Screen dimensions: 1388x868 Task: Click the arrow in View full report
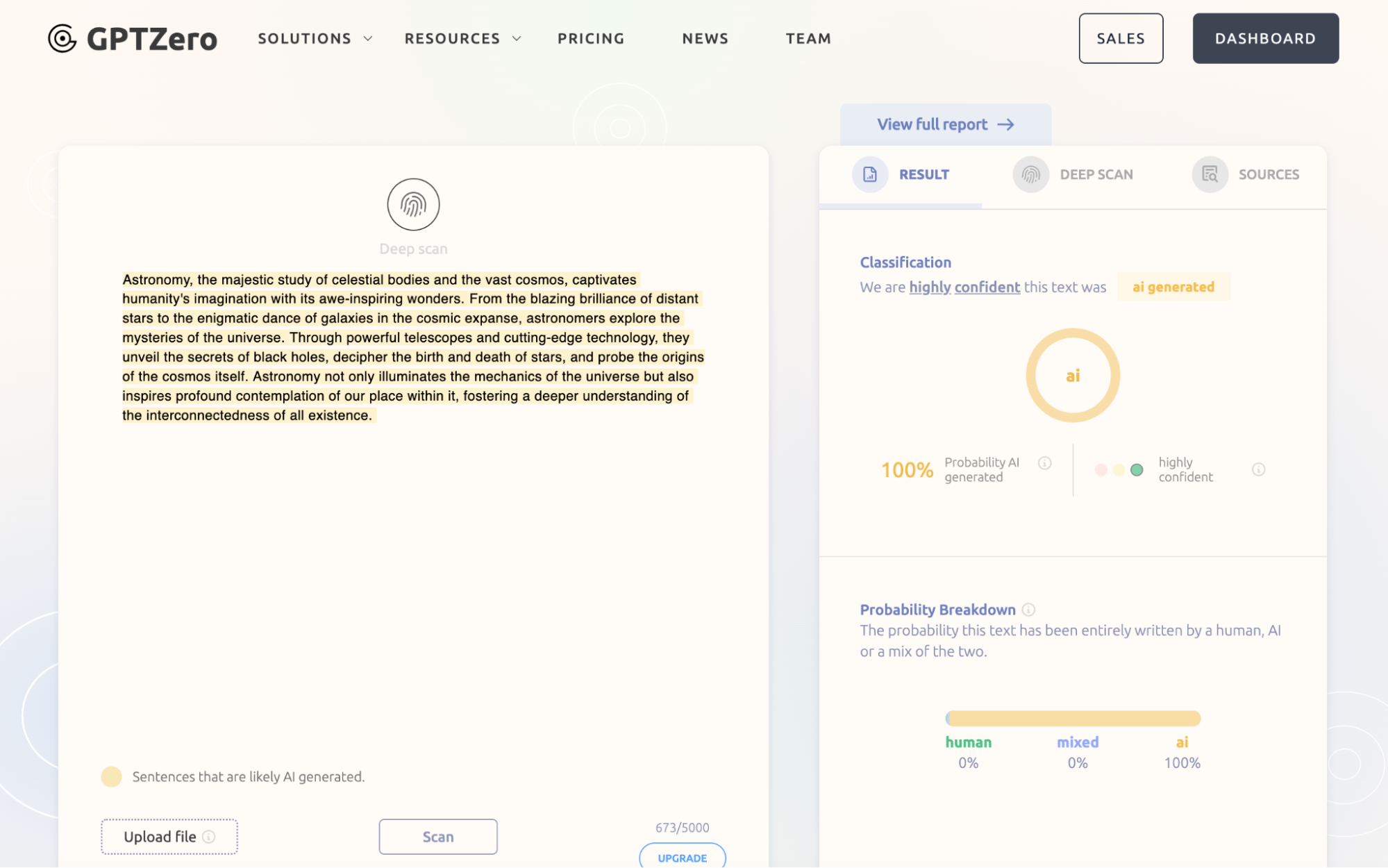1005,124
